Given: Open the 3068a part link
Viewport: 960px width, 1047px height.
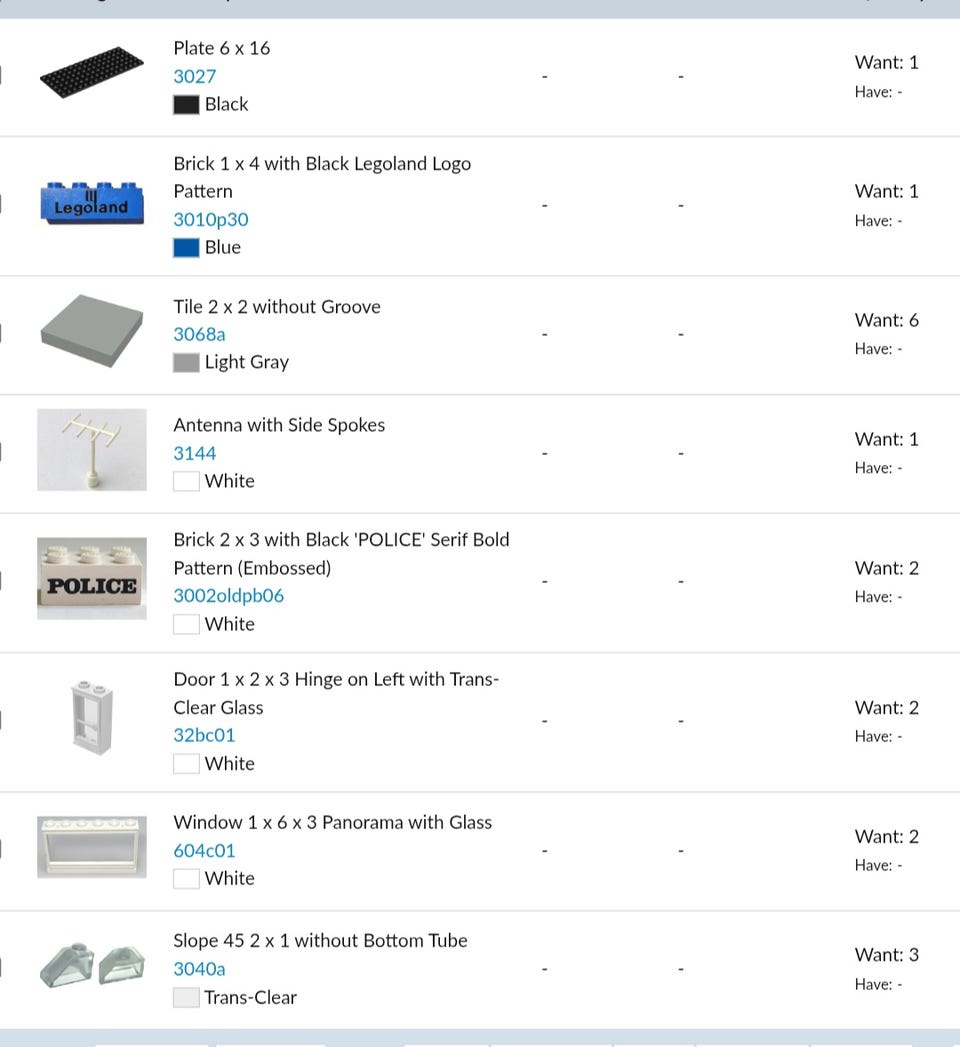Looking at the screenshot, I should click(x=199, y=334).
